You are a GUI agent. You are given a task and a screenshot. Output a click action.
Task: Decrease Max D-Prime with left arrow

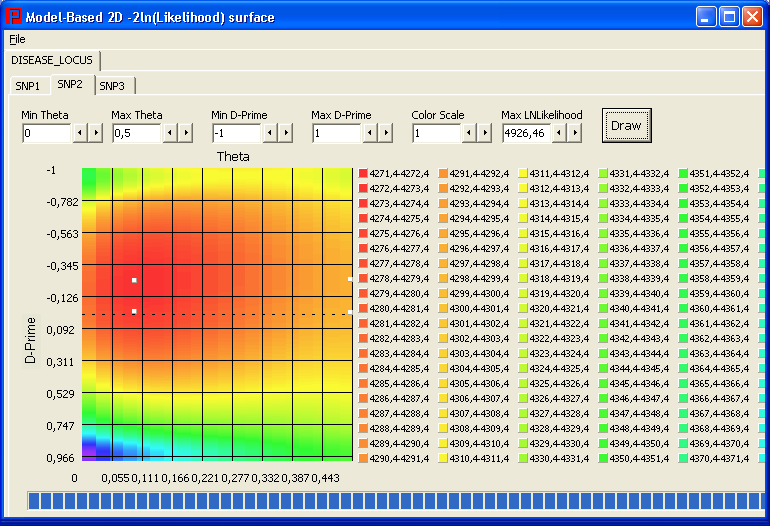370,133
